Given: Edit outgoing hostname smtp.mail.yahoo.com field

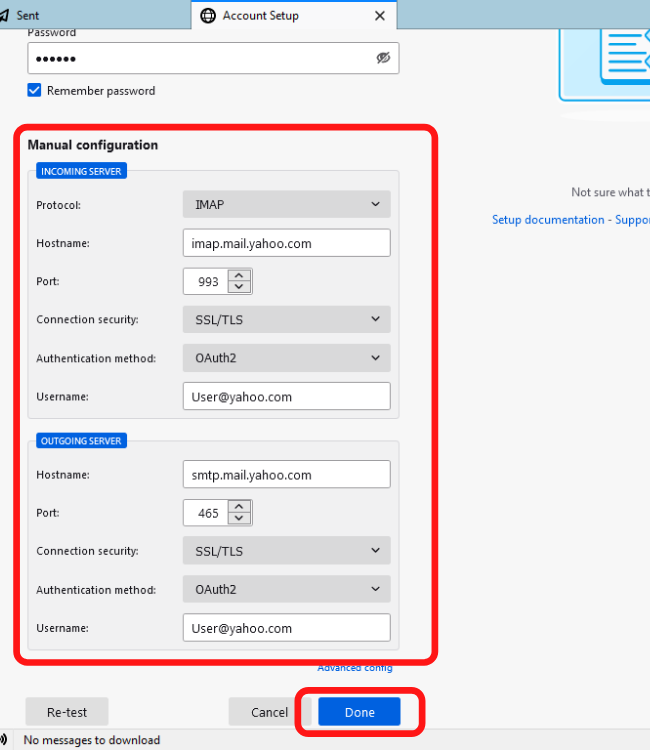Looking at the screenshot, I should 286,474.
